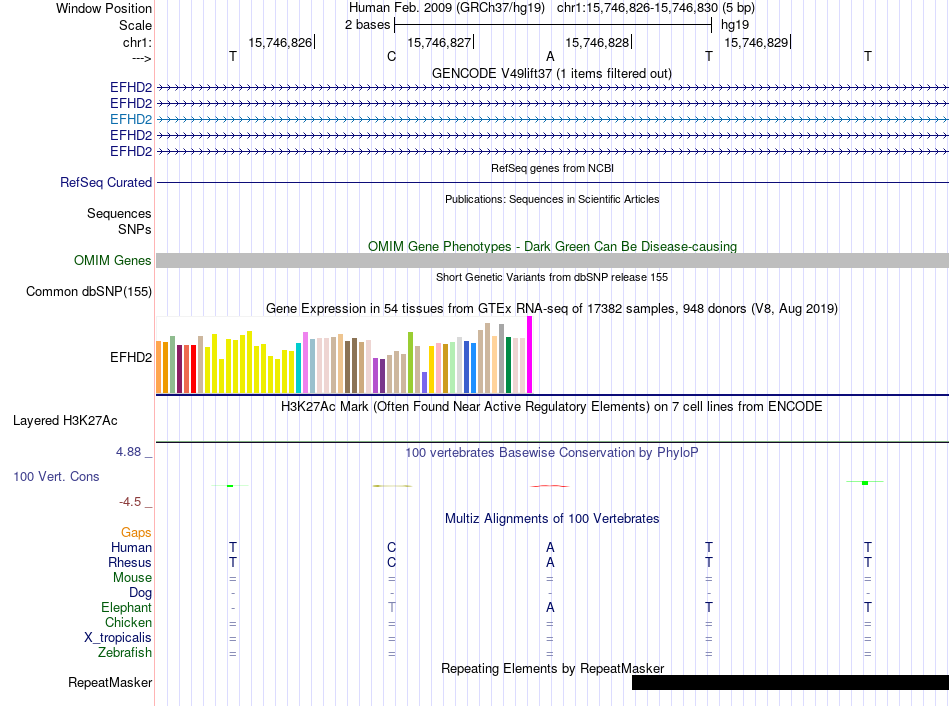Click the Mouse alignment row label

click(132, 578)
